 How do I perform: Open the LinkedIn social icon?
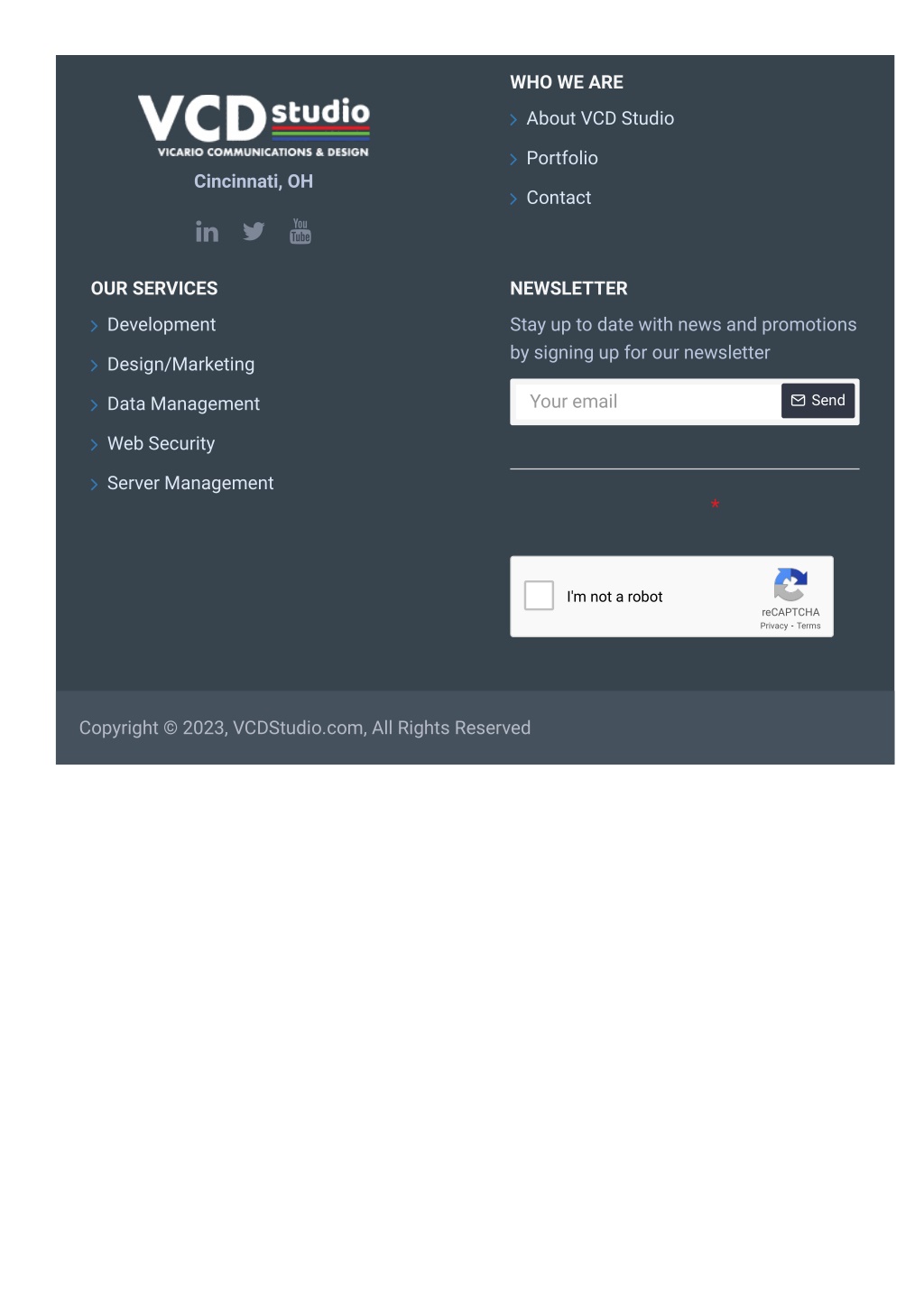pyautogui.click(x=207, y=232)
